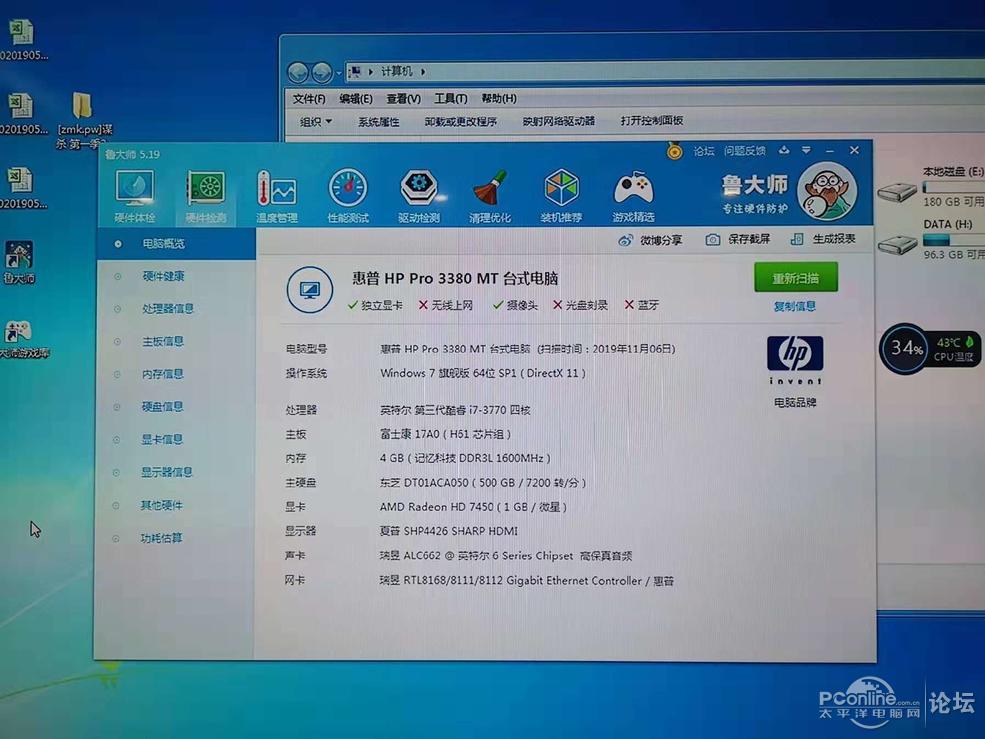
Task: Click 本地磁盘 (E:) capacity usage bar
Action: [954, 187]
